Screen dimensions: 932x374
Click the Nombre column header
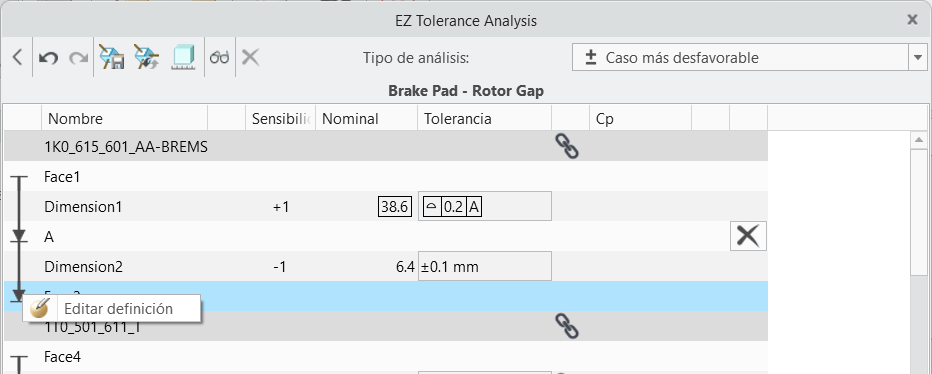(x=124, y=118)
